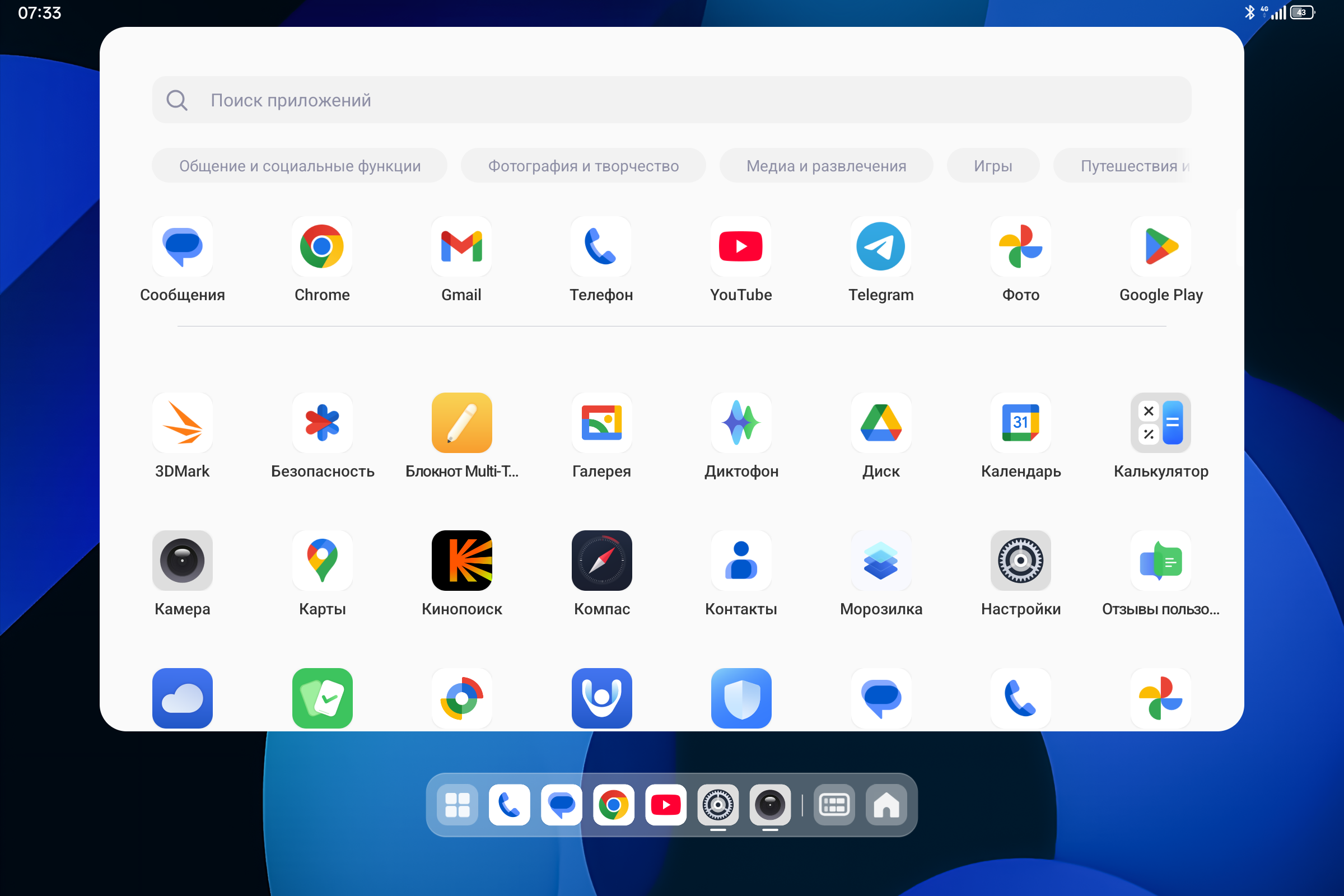Tap the battery indicator in the status bar

point(1303,12)
